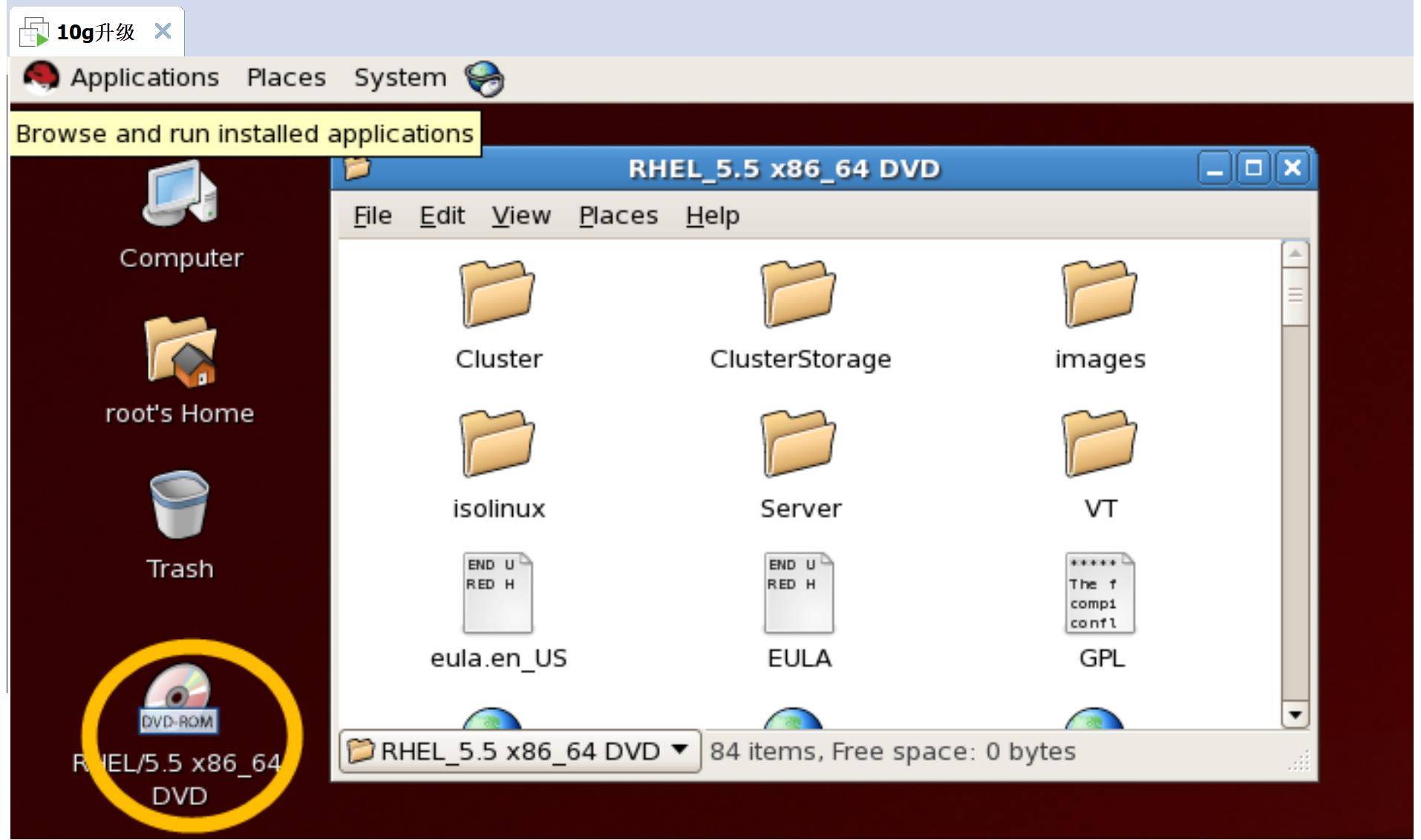
Task: Click the Trash desktop icon
Action: (180, 504)
